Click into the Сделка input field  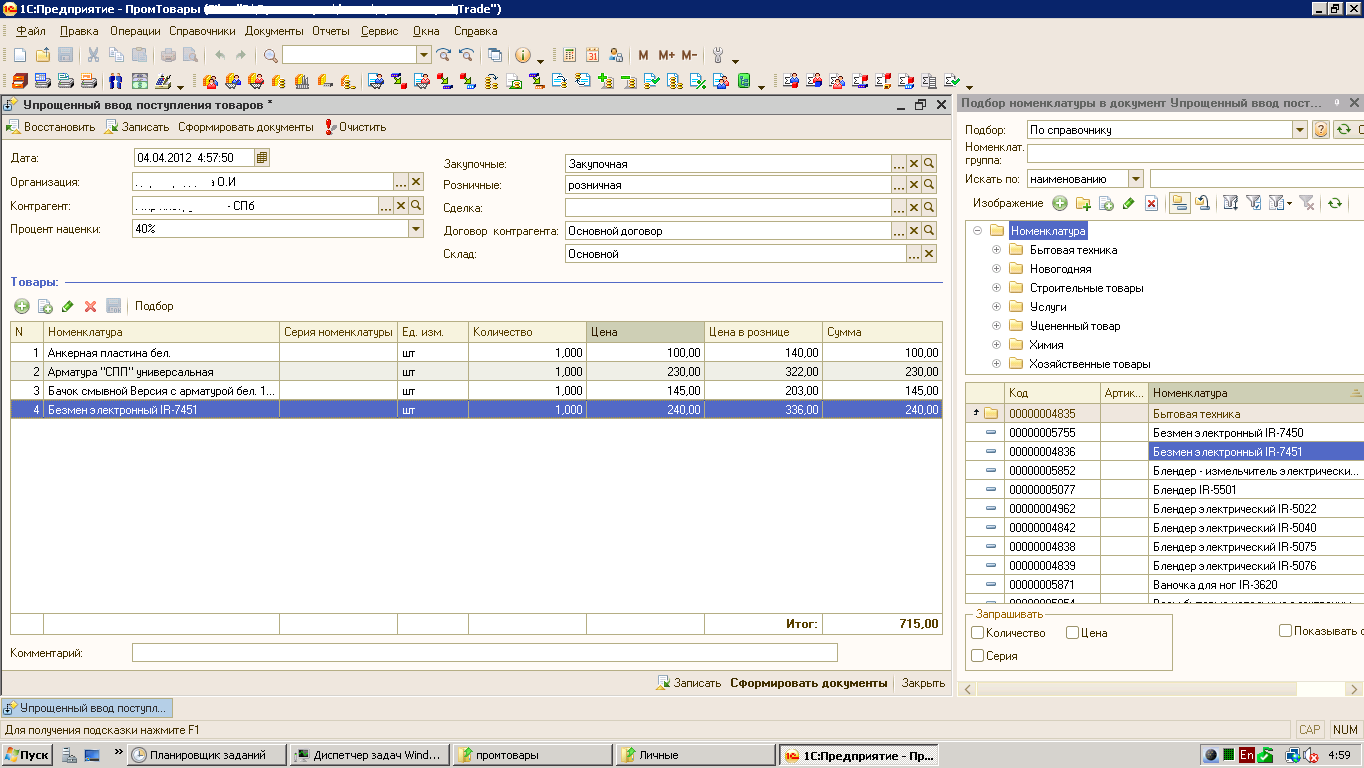click(728, 208)
